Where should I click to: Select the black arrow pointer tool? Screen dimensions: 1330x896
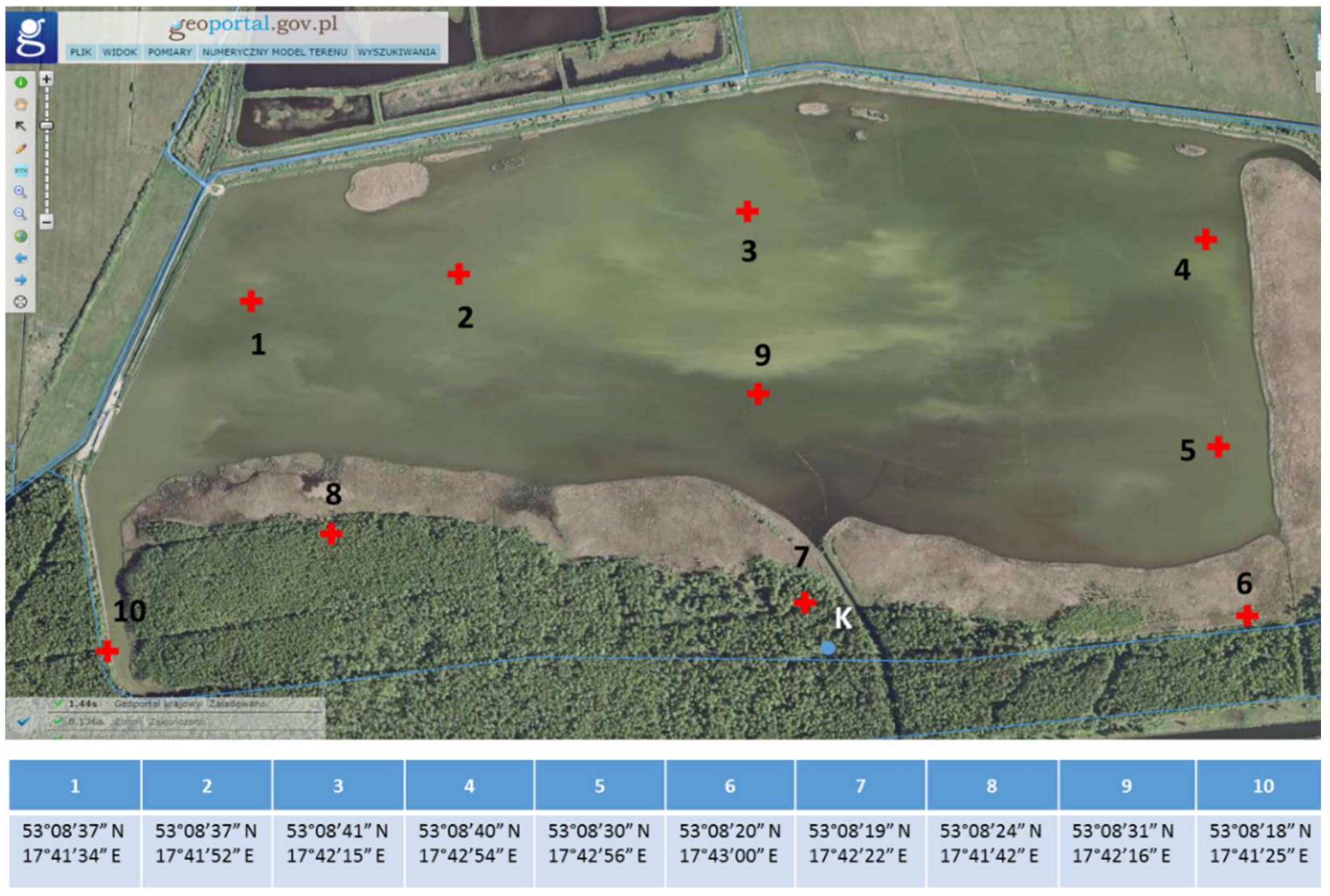click(x=21, y=126)
